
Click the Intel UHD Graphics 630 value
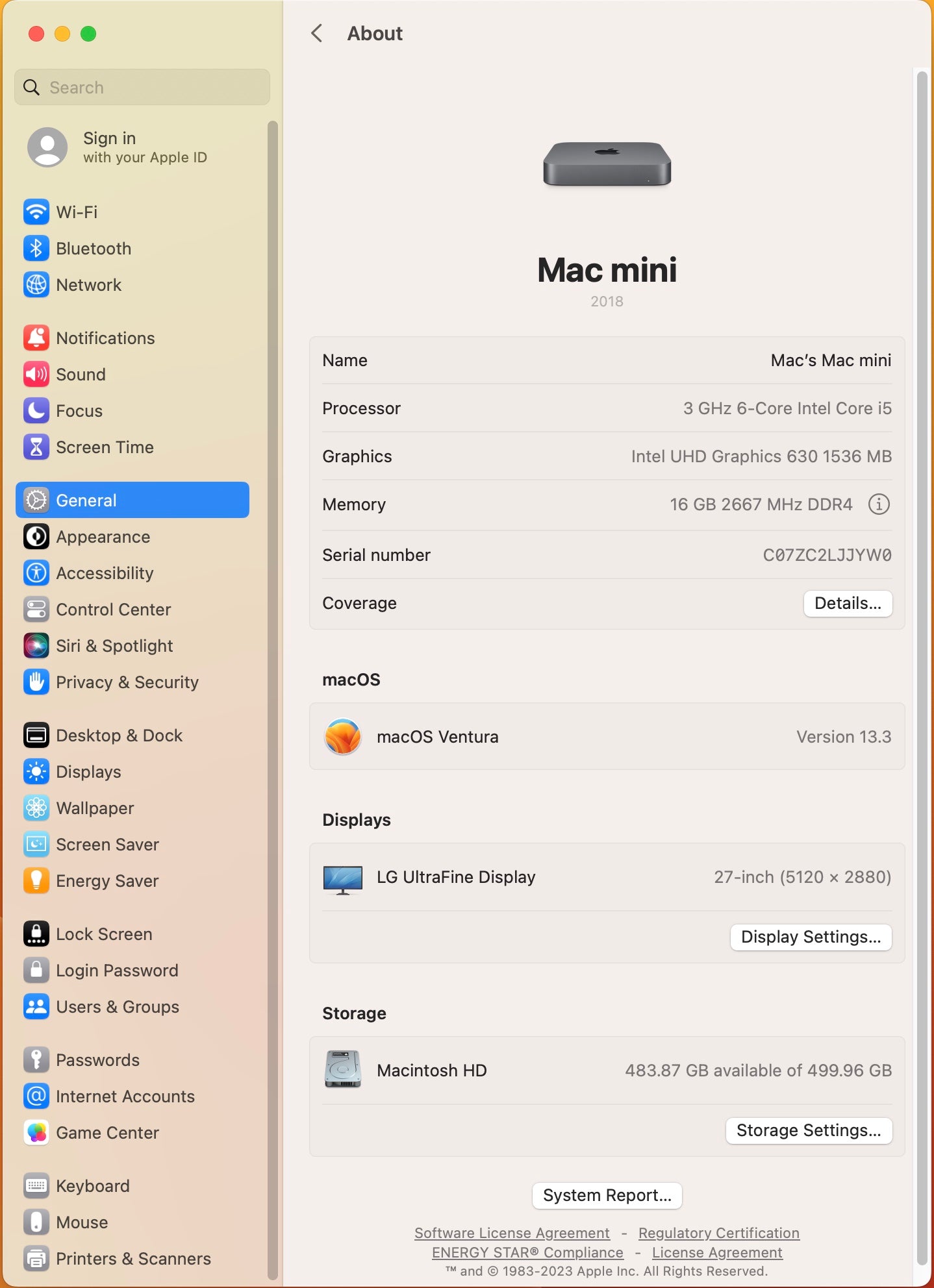(x=761, y=456)
